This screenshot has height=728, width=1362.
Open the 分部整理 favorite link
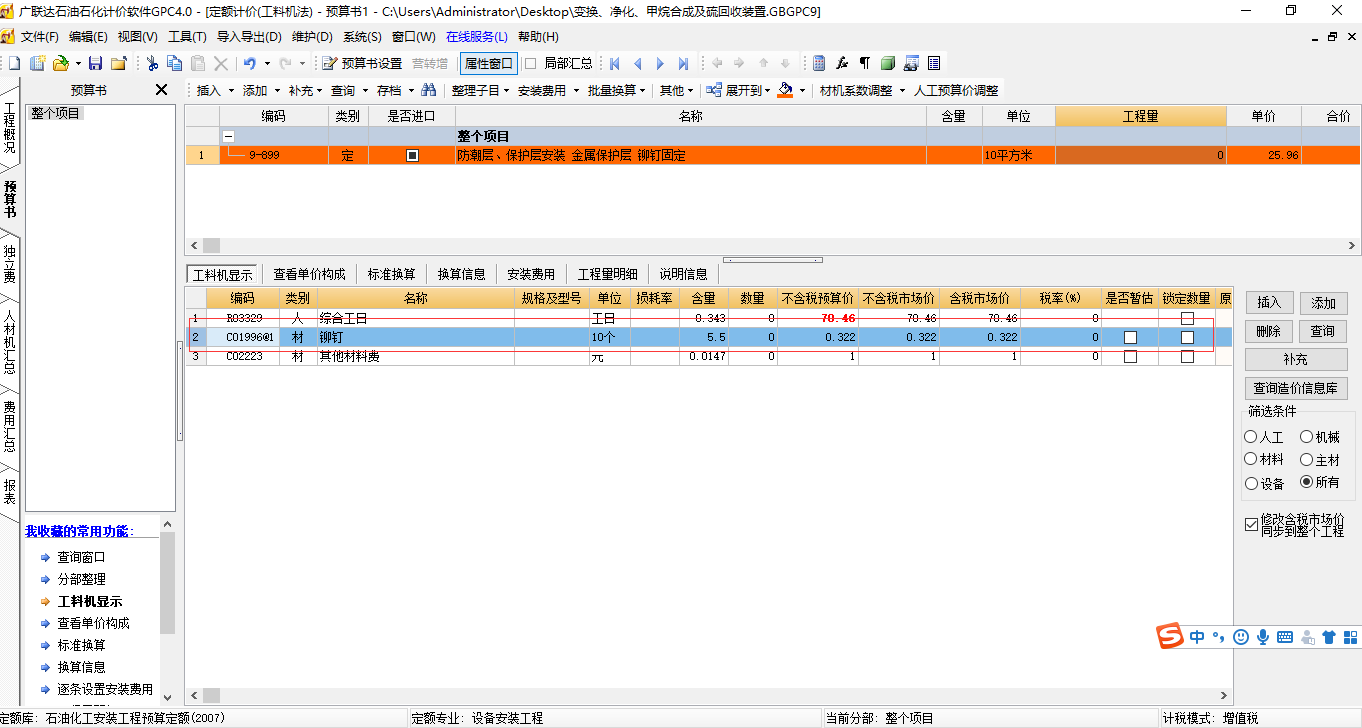pyautogui.click(x=81, y=579)
